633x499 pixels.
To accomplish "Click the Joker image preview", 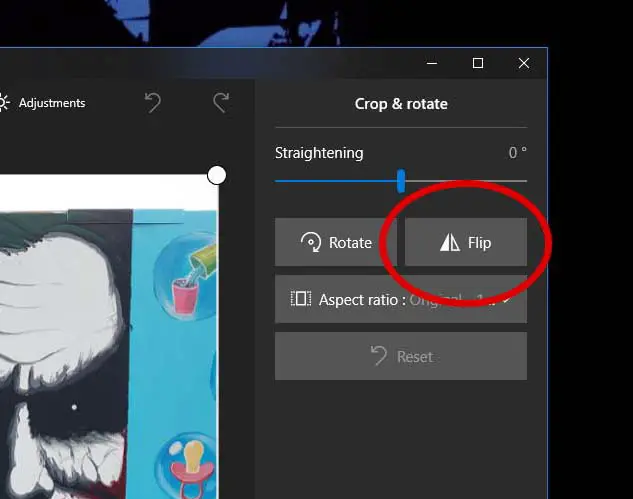I will 109,337.
